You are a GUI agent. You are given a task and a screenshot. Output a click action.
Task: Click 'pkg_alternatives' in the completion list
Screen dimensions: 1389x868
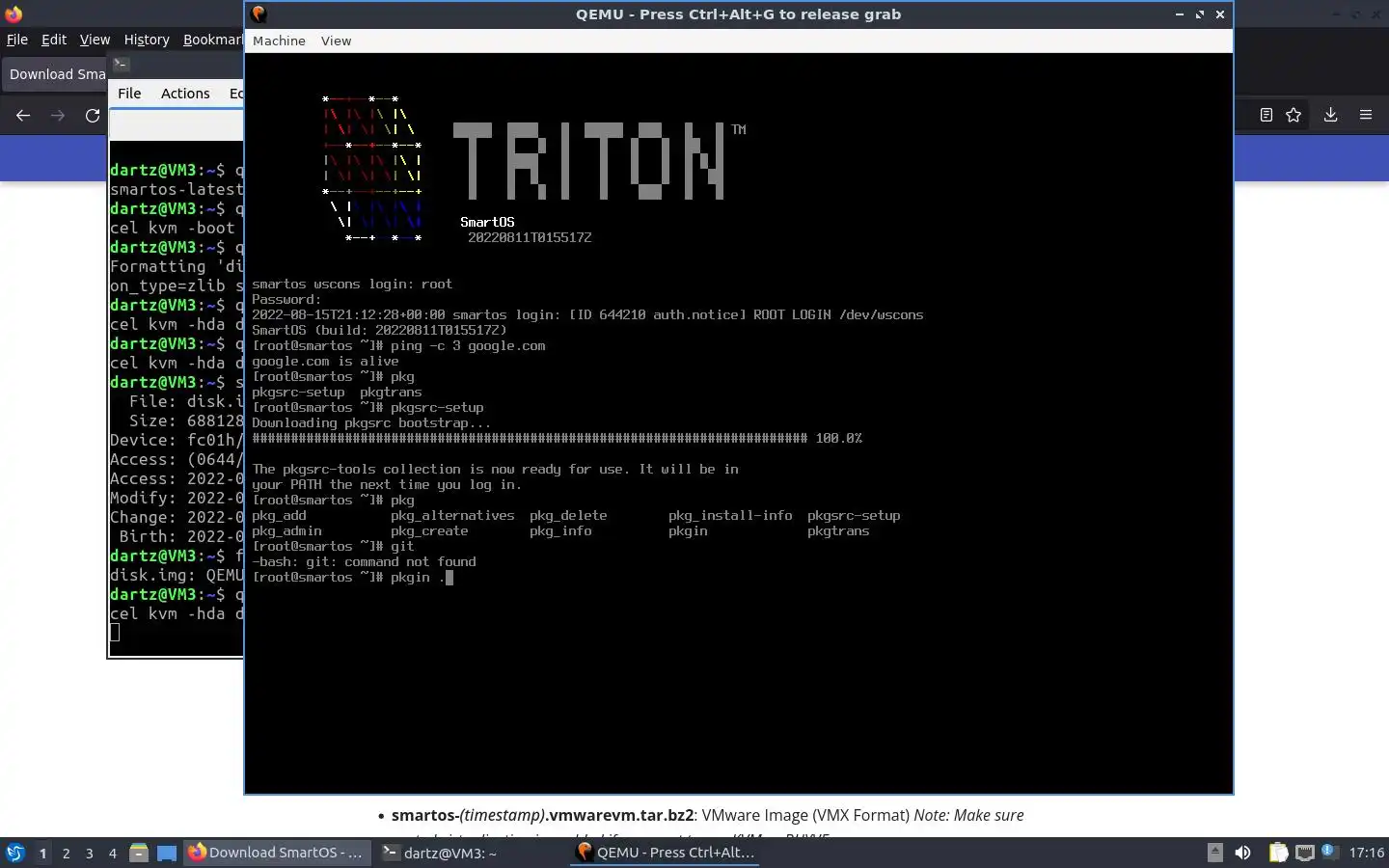tap(452, 515)
